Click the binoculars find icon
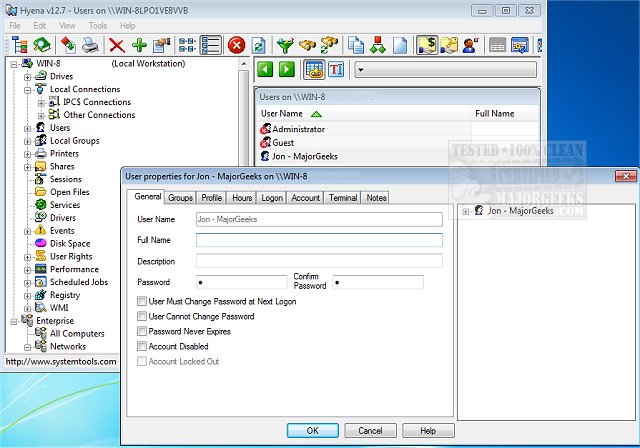 307,45
